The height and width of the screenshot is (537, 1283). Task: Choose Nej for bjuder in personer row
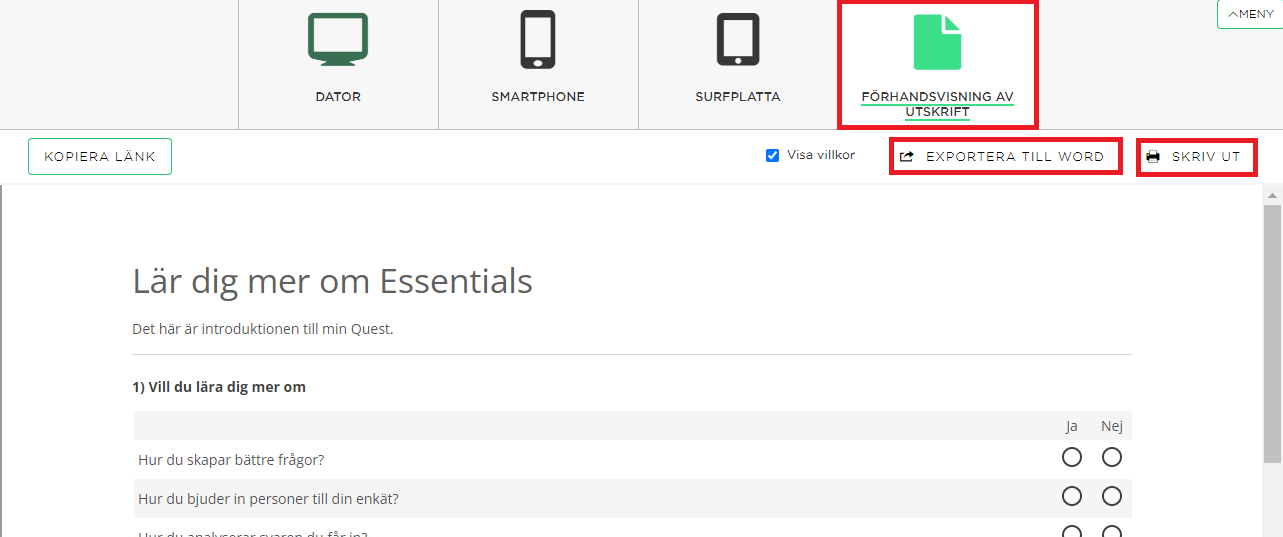(1112, 496)
